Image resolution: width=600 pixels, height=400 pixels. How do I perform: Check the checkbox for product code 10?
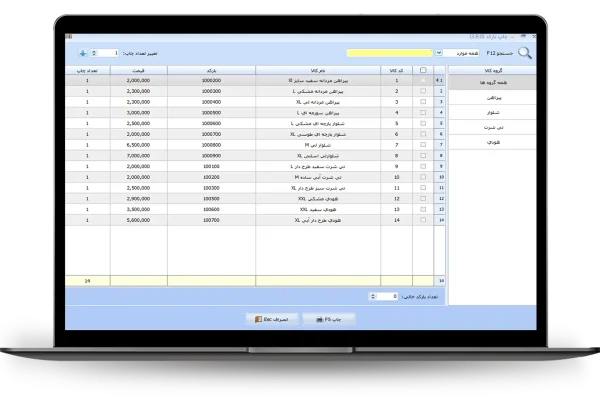pyautogui.click(x=423, y=177)
